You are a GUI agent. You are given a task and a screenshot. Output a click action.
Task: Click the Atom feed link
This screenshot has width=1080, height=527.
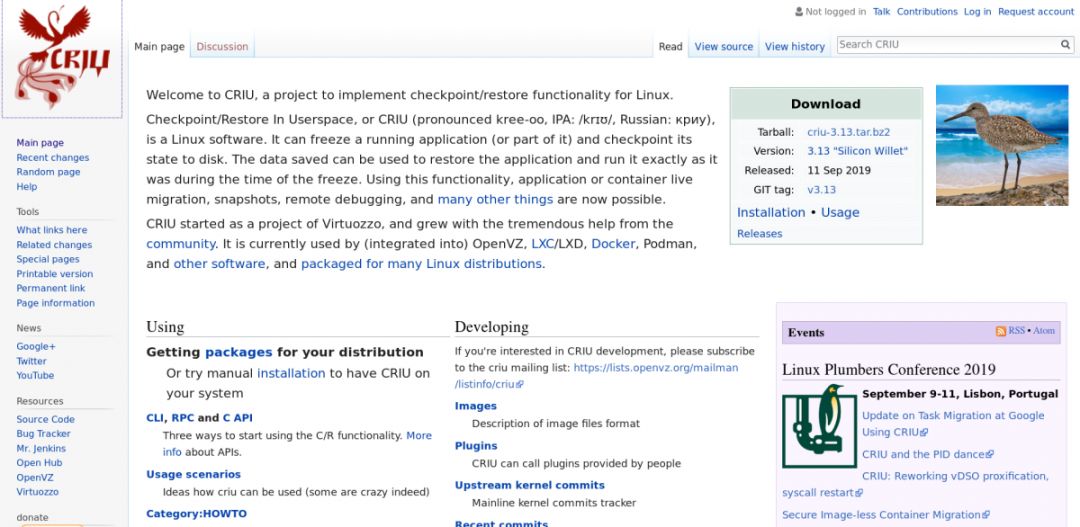coord(1043,331)
